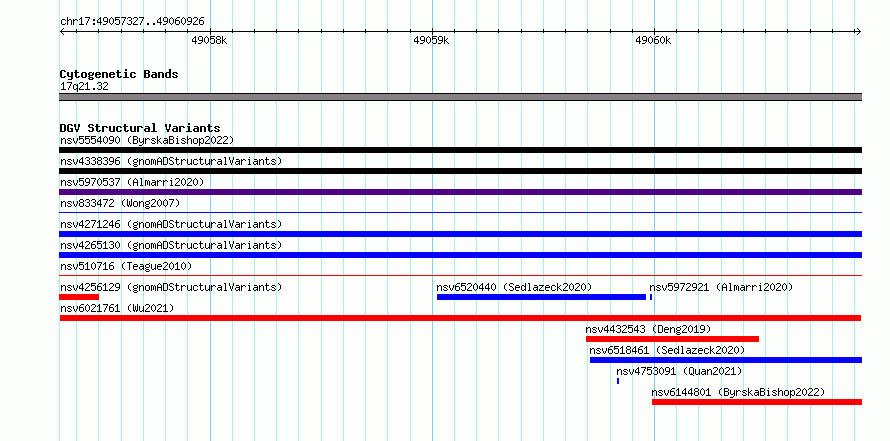
Task: Click the nsv5554090 (ByrskaBishop2022) label
Action: 147,140
